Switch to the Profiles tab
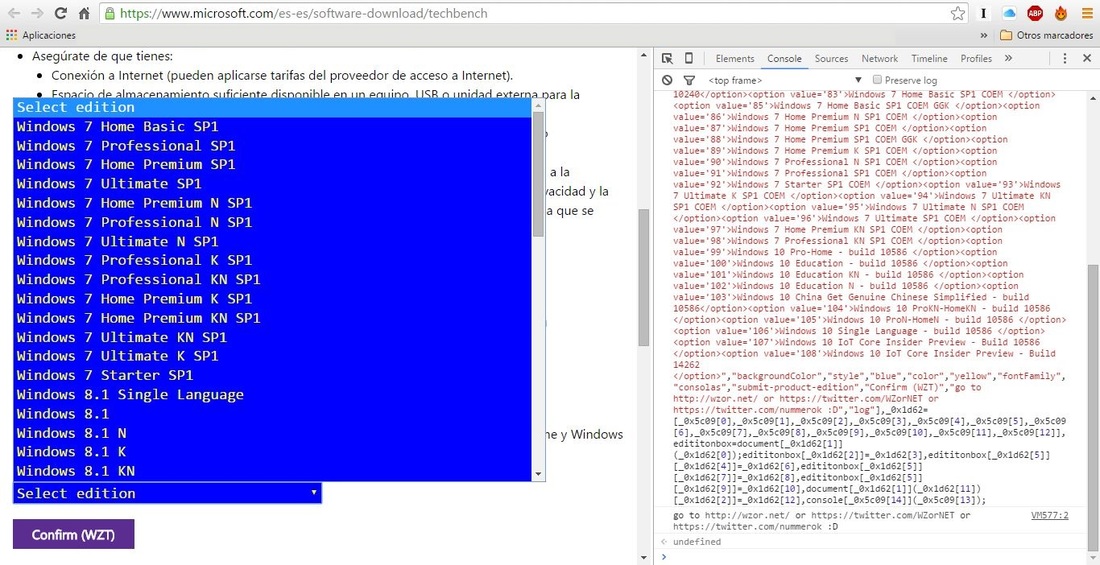The height and width of the screenshot is (565, 1100). (976, 58)
